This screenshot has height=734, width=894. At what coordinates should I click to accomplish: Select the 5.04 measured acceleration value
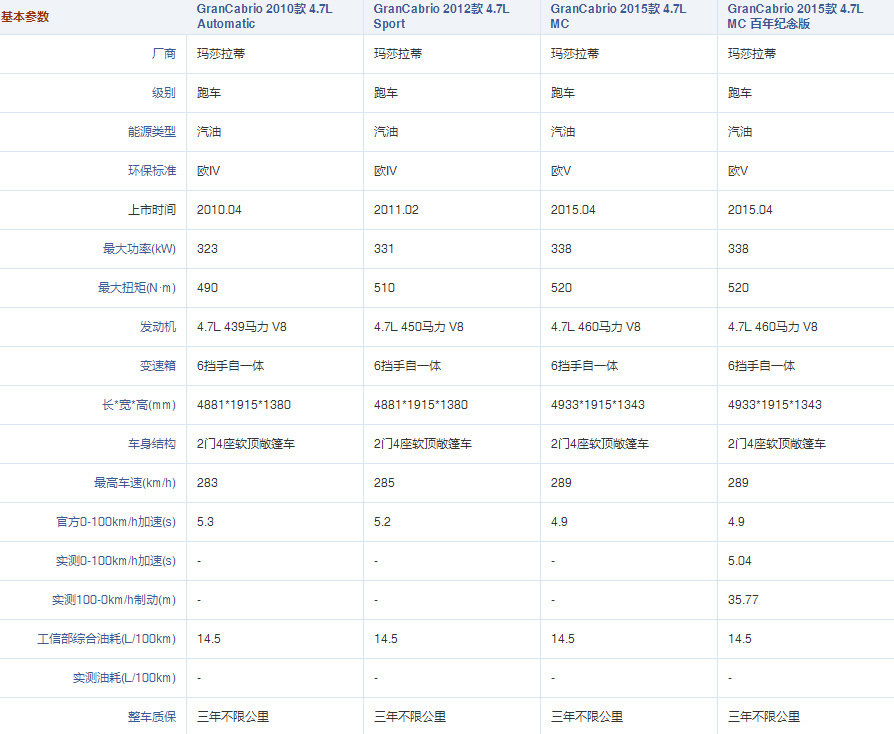(739, 561)
